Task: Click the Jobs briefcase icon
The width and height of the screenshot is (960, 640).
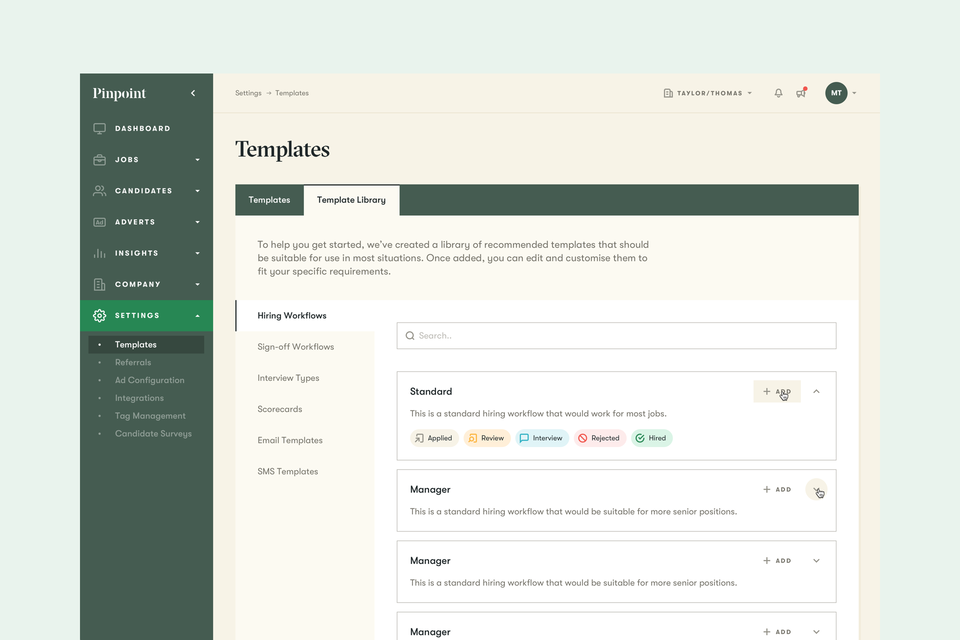Action: pos(99,160)
